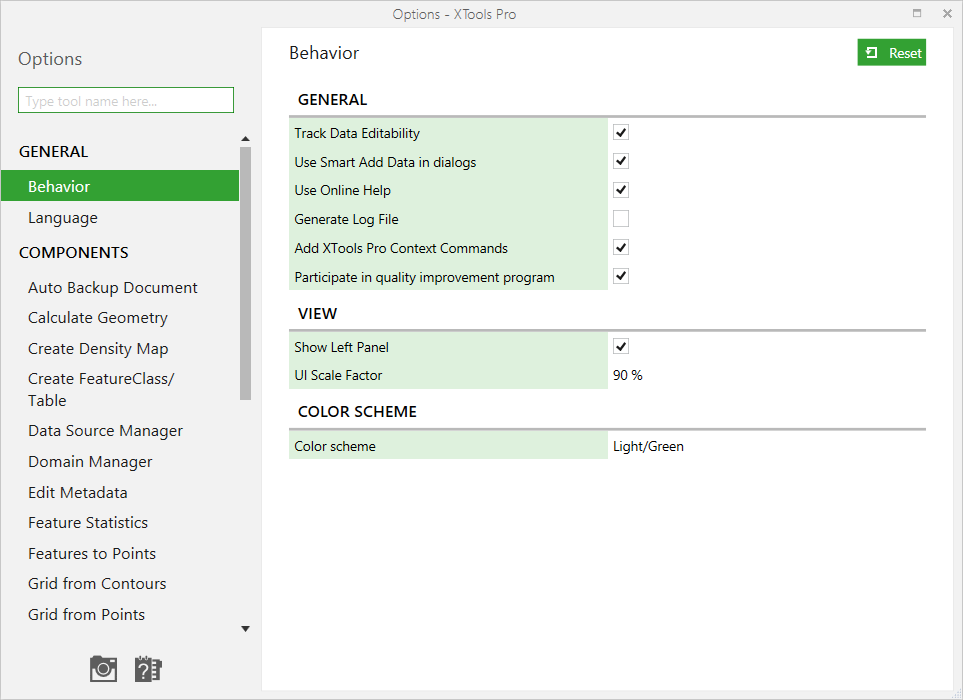Open Edit Metadata options

click(77, 492)
